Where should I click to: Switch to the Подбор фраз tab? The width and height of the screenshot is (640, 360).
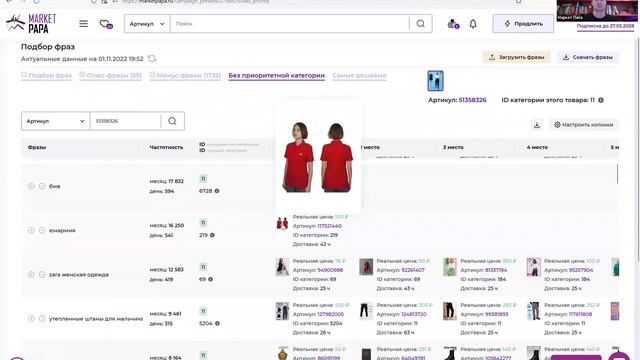tap(46, 76)
